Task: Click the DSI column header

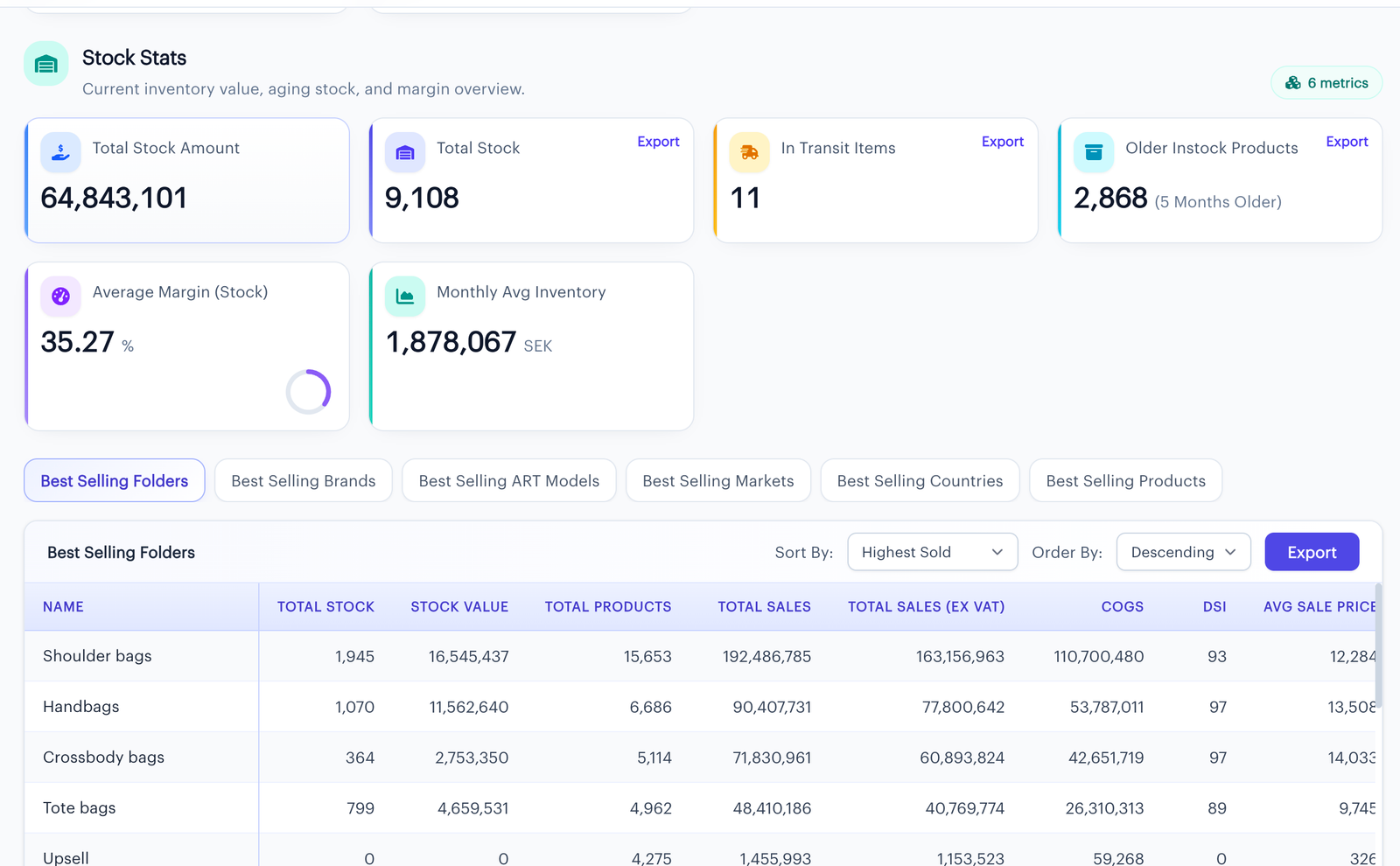Action: pos(1214,607)
